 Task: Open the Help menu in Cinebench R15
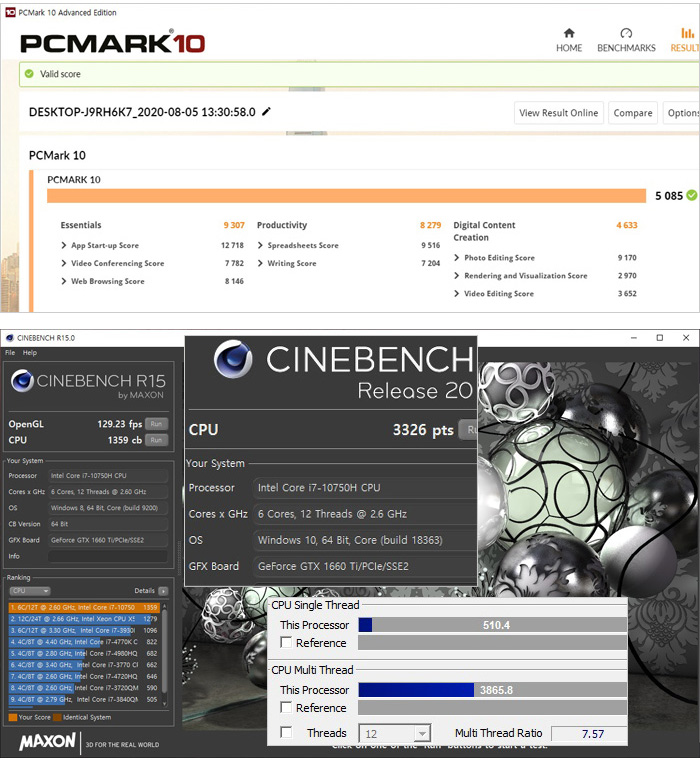(x=30, y=353)
